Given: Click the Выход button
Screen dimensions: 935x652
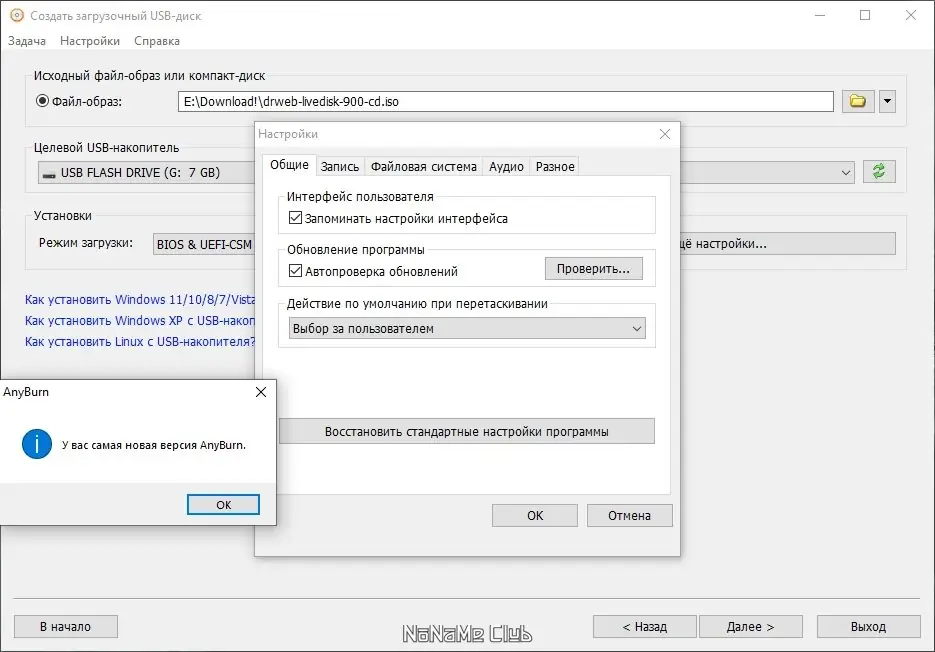Looking at the screenshot, I should click(868, 626).
